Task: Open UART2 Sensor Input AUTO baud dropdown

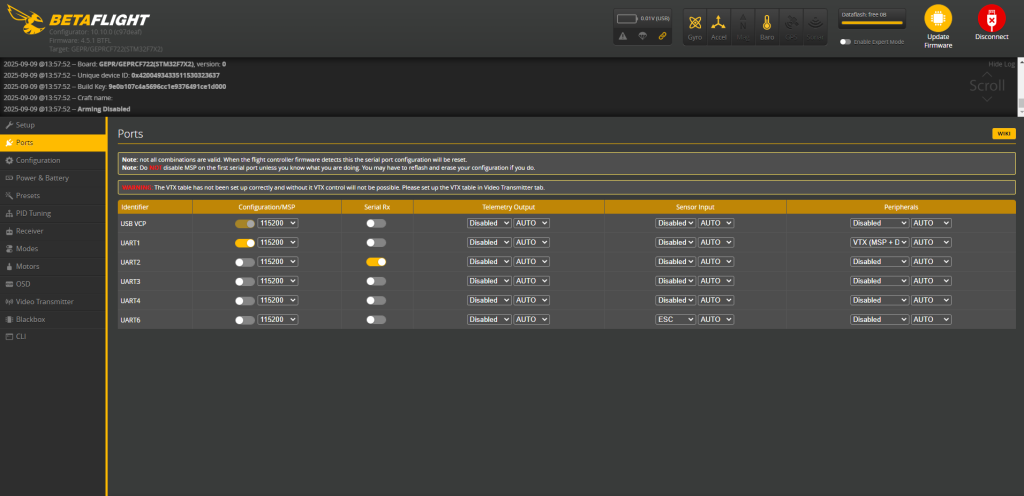Action: (x=716, y=262)
